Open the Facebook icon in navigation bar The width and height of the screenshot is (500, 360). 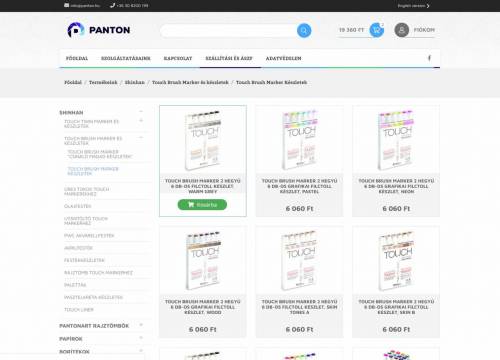click(x=429, y=58)
